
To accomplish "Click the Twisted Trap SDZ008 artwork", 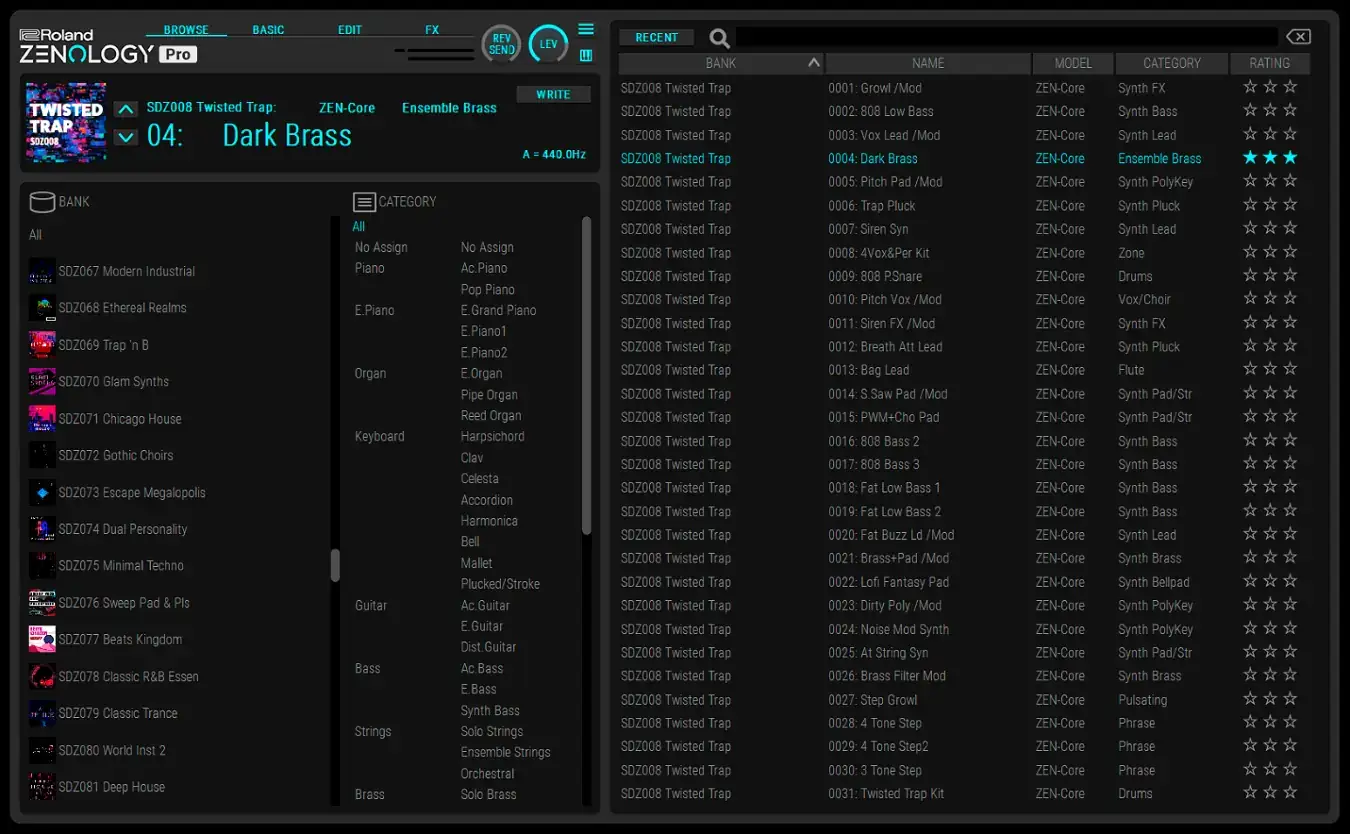I will click(x=66, y=123).
